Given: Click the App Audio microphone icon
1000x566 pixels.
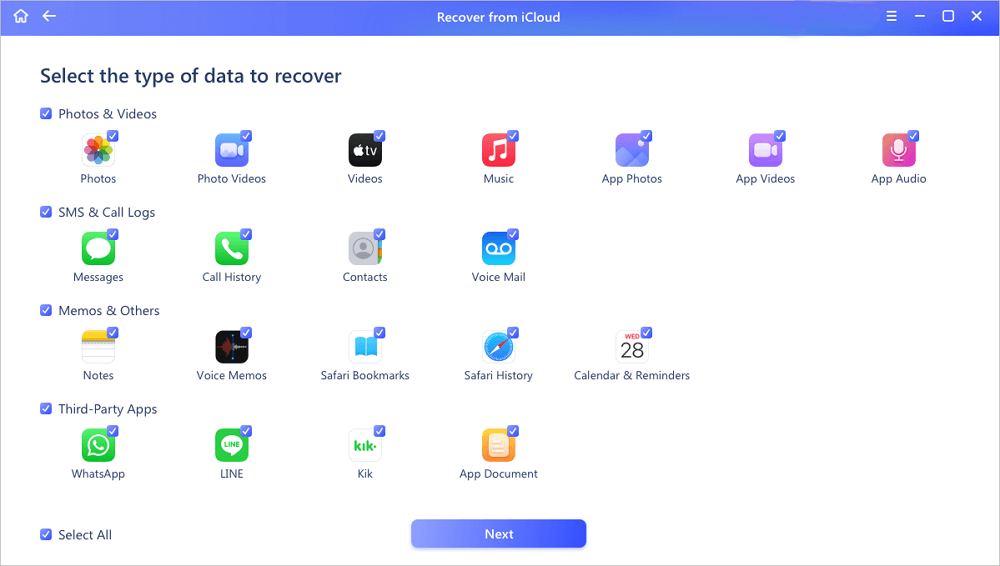Looking at the screenshot, I should tap(899, 151).
